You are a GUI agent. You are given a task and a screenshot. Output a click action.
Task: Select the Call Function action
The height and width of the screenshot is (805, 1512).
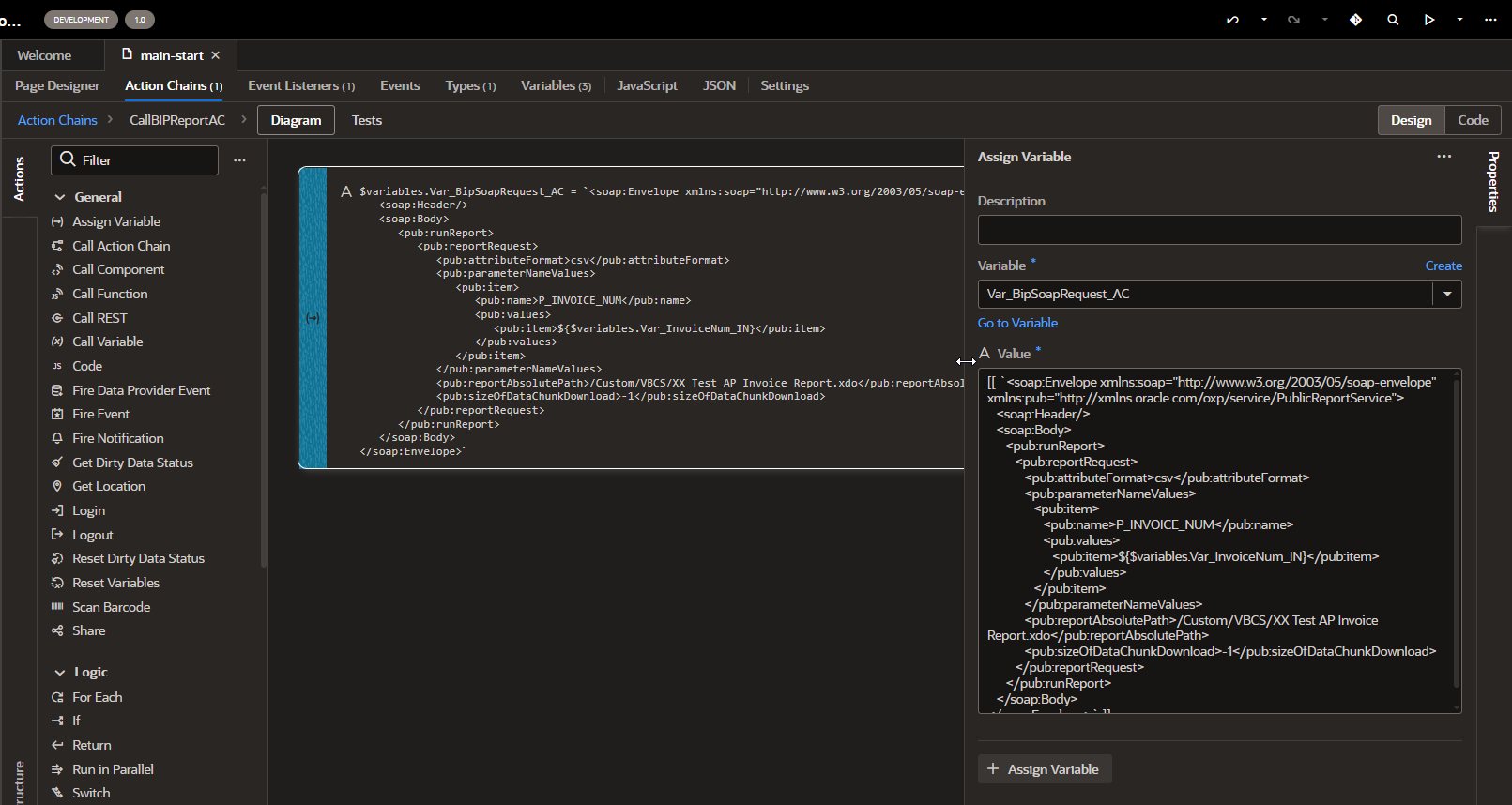coord(110,294)
